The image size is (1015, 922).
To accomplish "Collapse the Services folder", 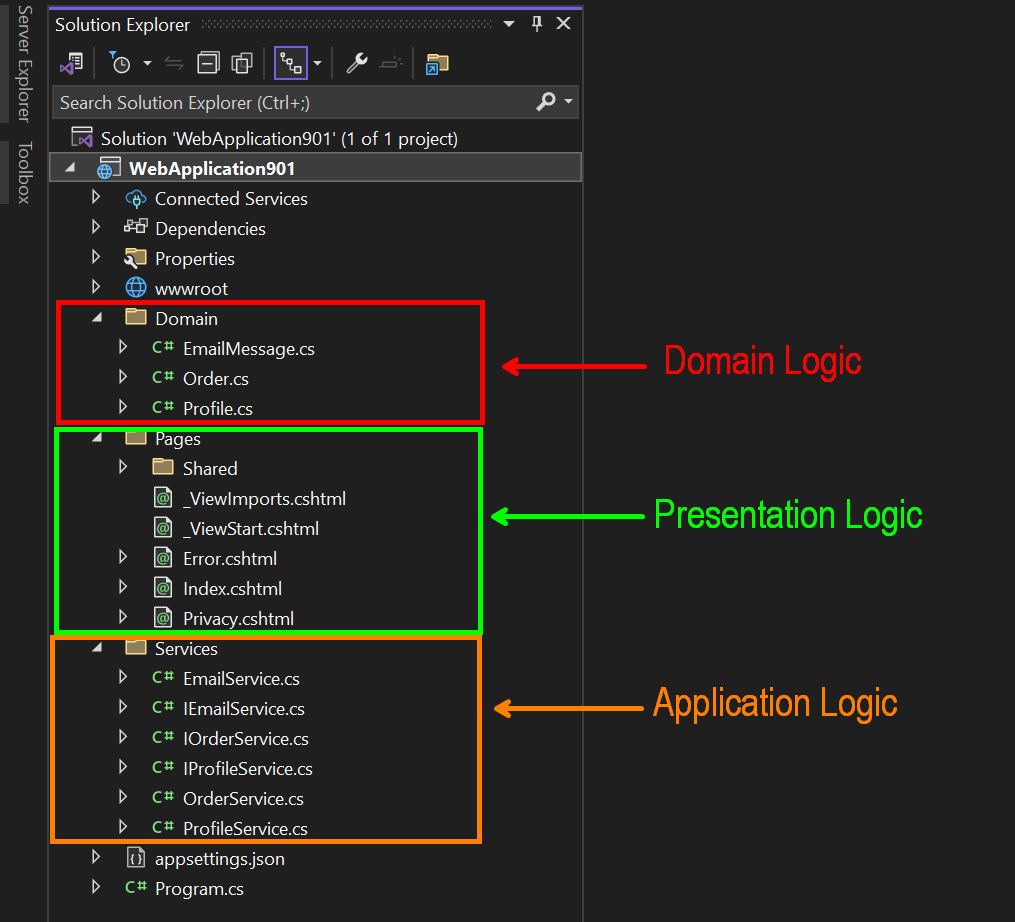I will pyautogui.click(x=97, y=647).
